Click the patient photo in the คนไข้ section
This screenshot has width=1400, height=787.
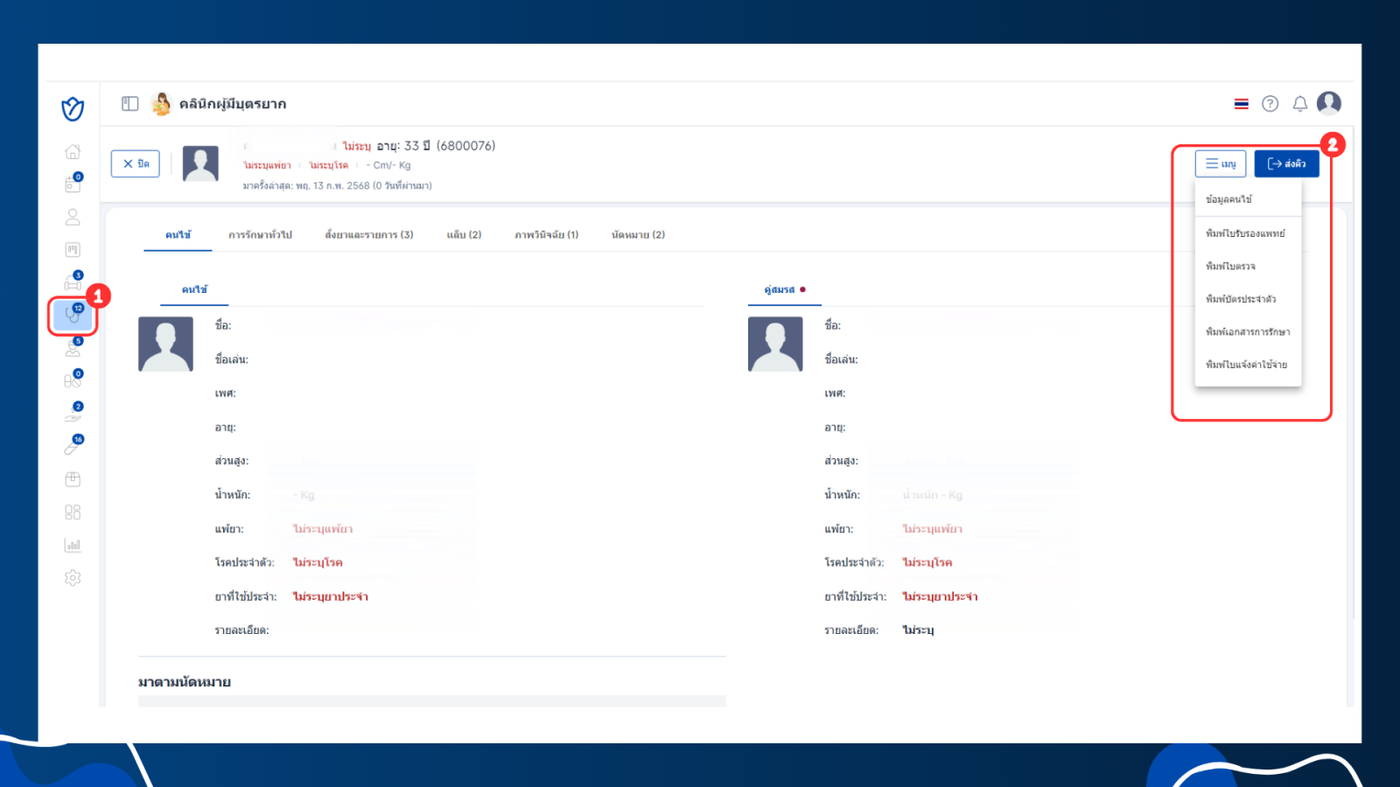[x=166, y=344]
